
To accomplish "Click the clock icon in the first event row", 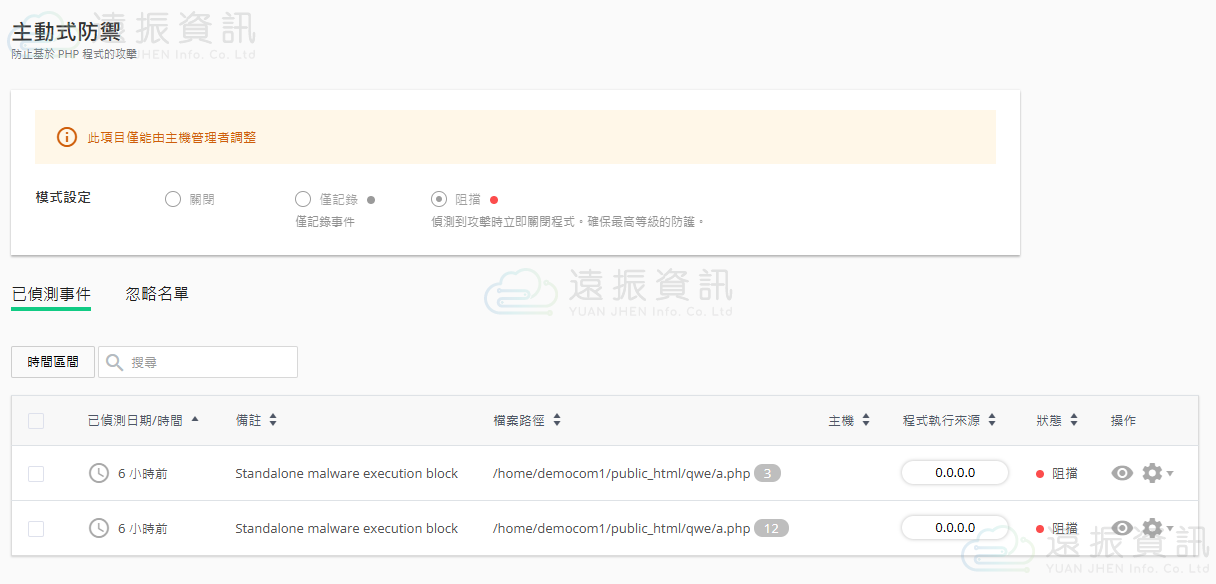I will pos(99,473).
